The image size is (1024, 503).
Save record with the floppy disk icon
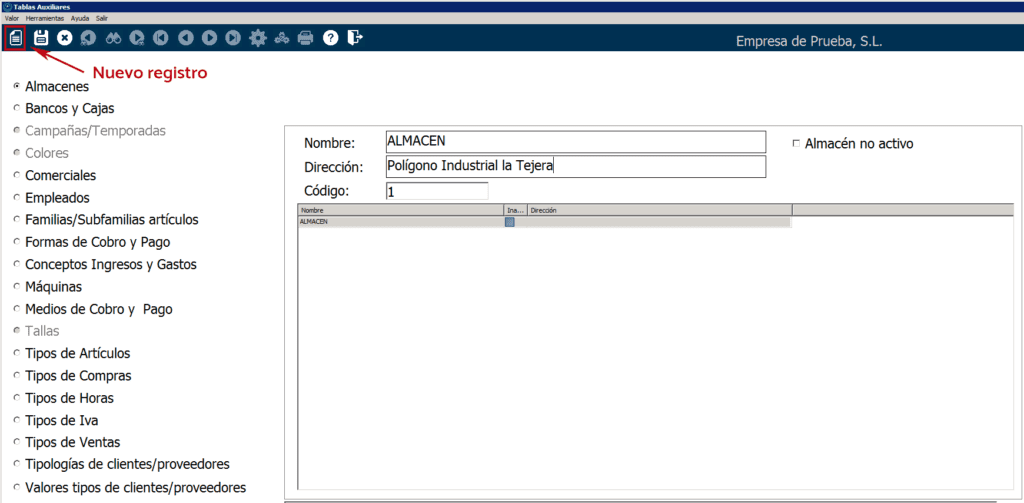(41, 38)
